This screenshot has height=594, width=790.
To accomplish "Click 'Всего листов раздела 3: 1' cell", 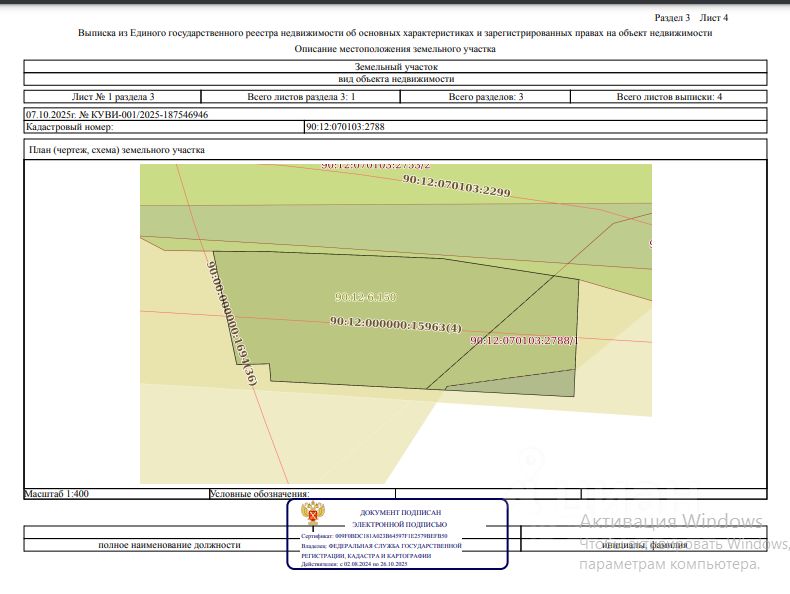I will tap(301, 97).
